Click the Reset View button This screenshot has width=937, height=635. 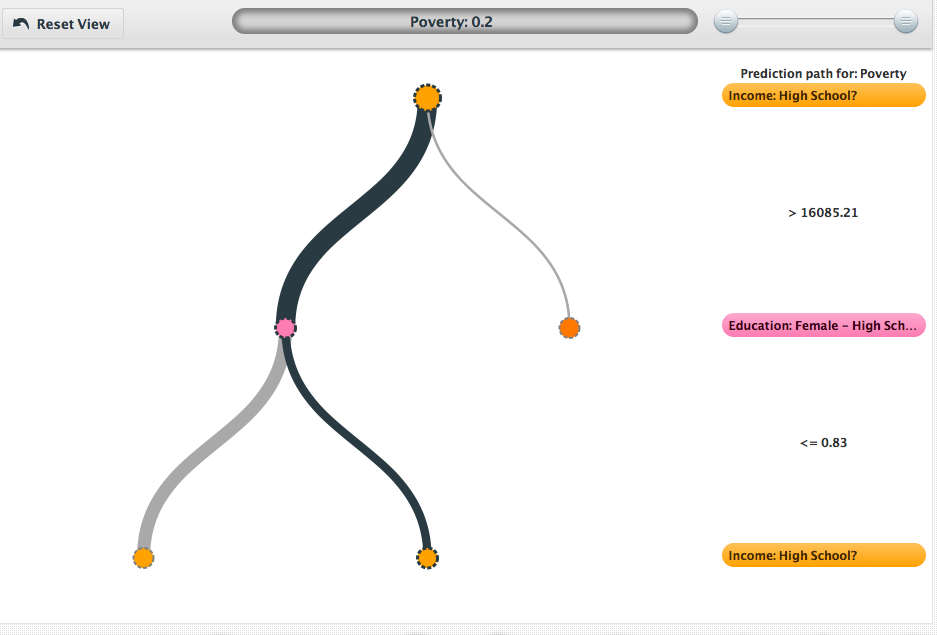point(62,24)
